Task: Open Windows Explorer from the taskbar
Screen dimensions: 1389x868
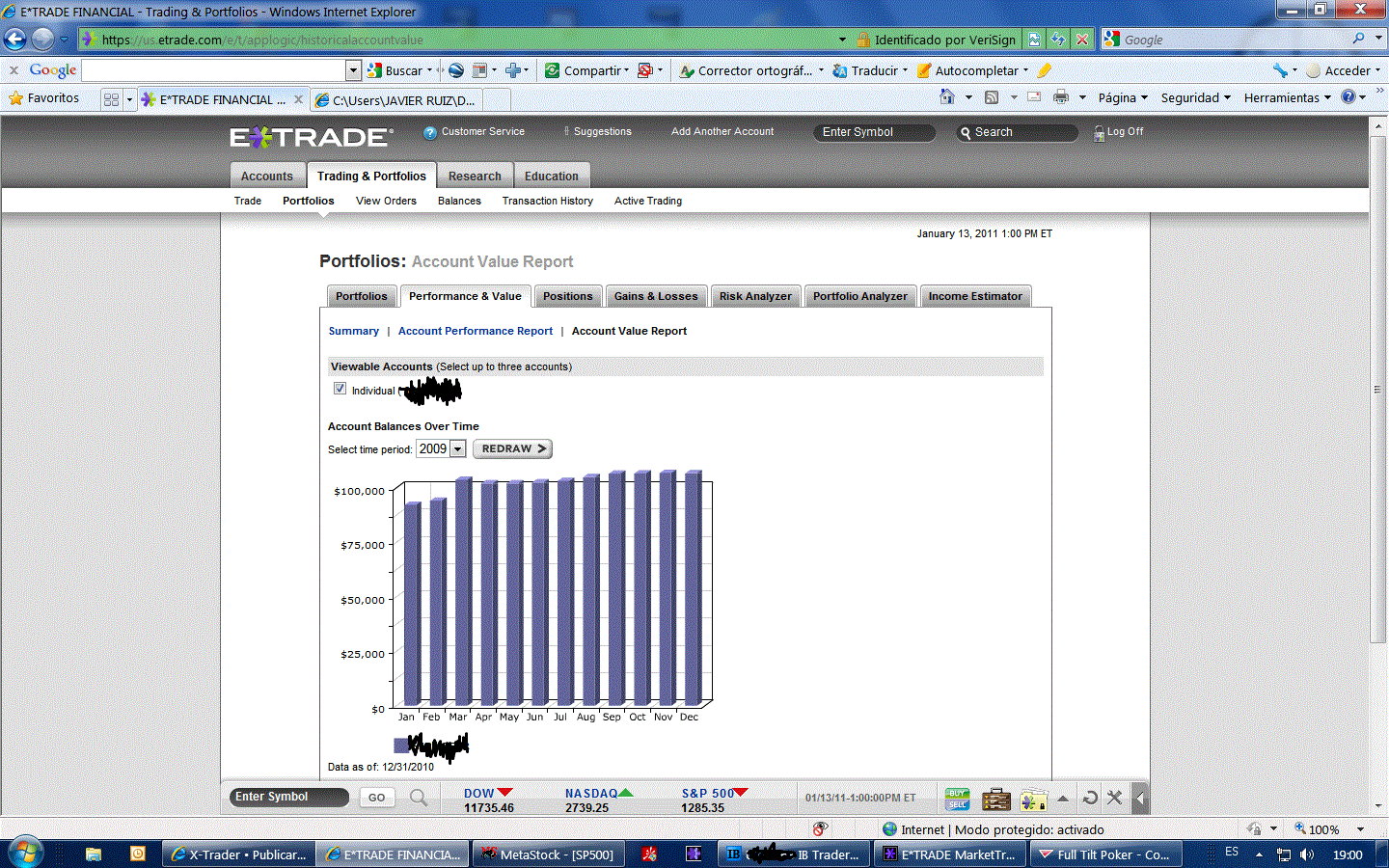Action: coord(94,854)
